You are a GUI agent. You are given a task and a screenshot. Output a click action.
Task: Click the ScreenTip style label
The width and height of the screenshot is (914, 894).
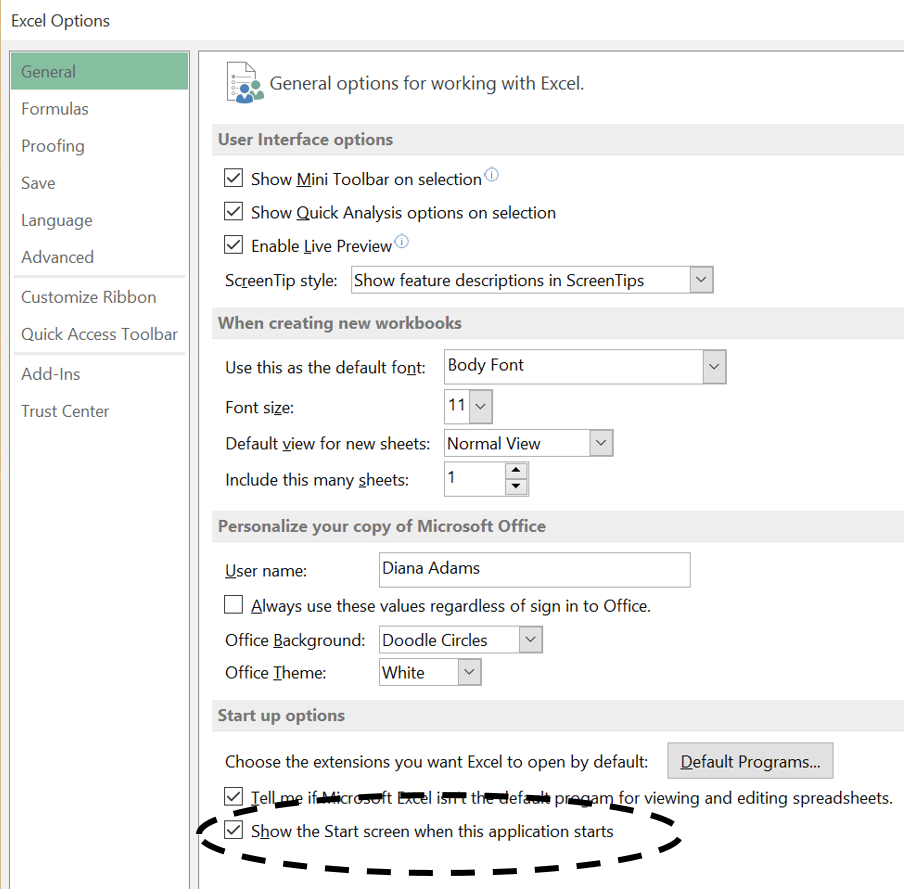point(282,281)
